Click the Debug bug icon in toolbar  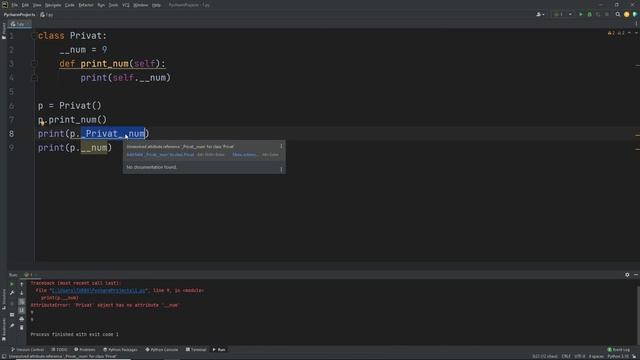pos(589,14)
